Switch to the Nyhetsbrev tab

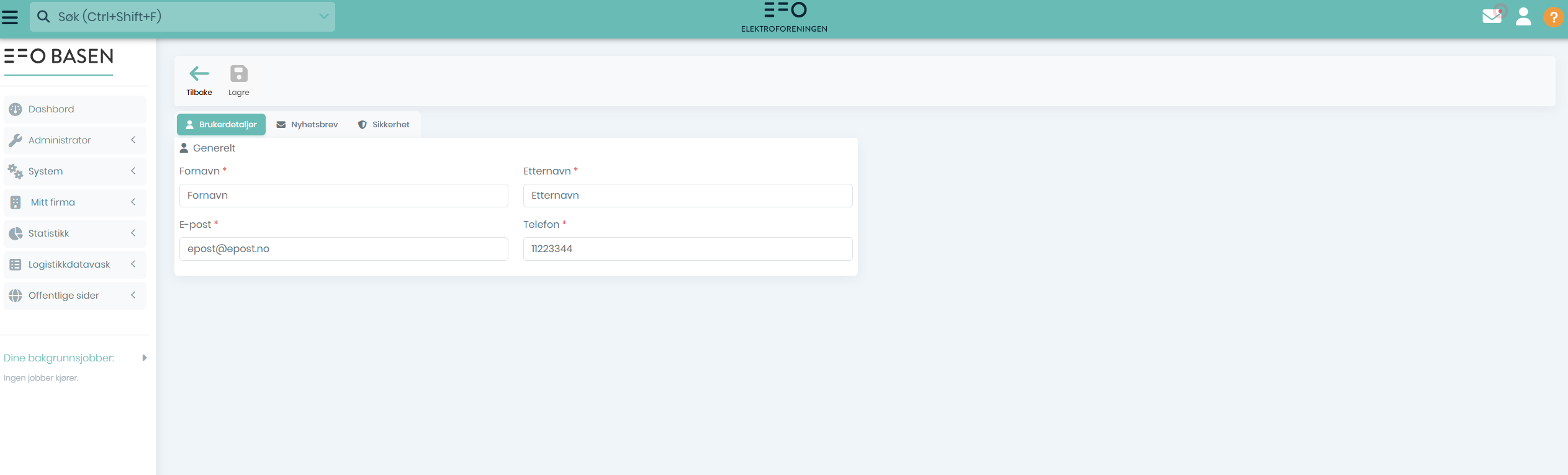pyautogui.click(x=307, y=125)
